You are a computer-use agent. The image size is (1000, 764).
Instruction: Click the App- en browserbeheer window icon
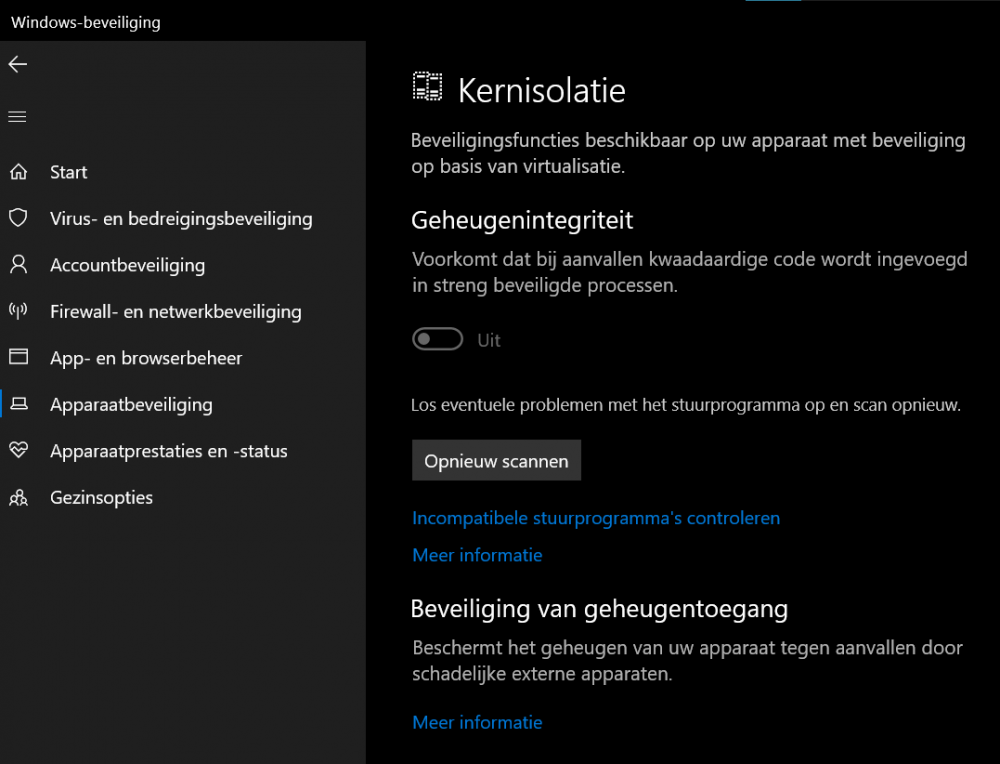18,357
